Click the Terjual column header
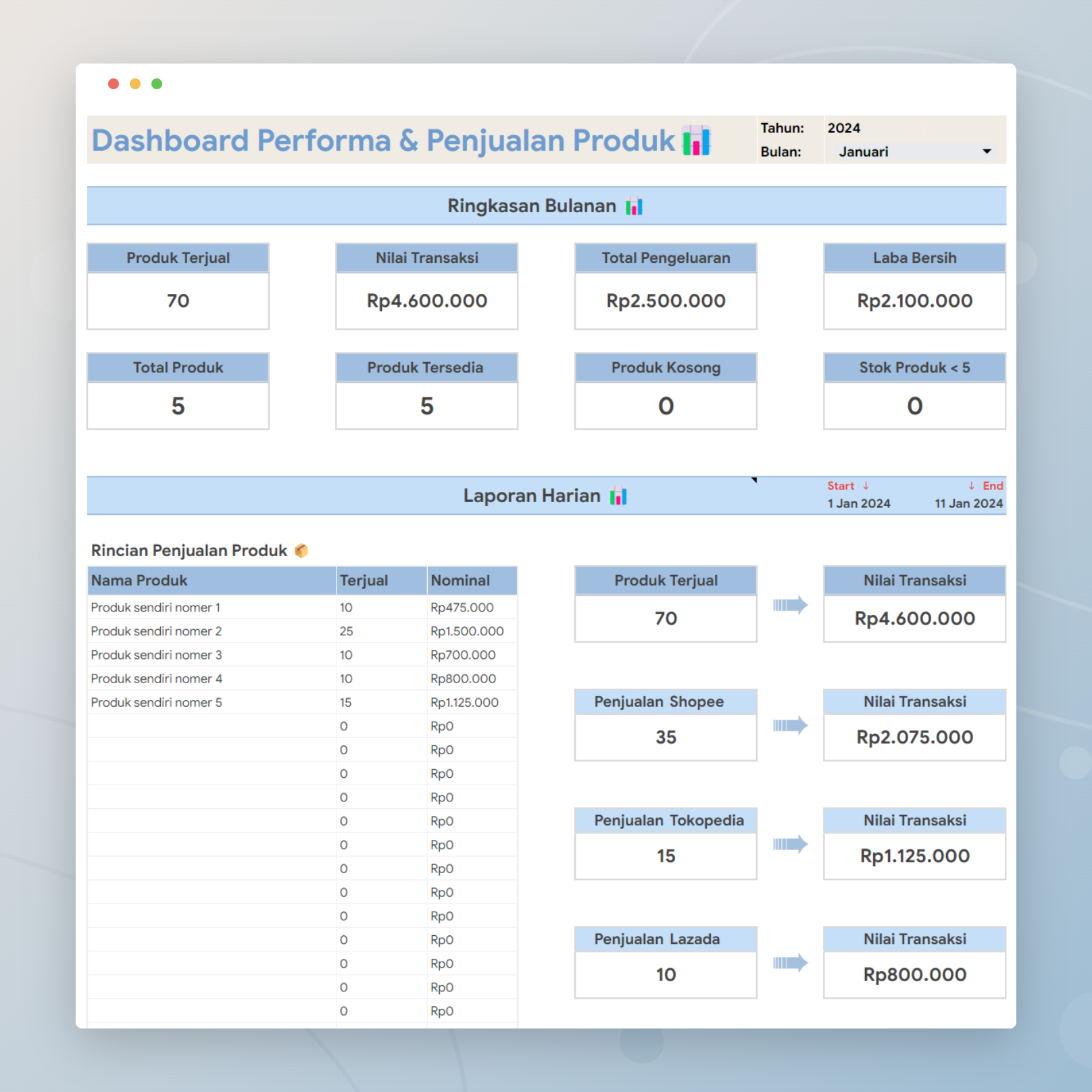This screenshot has height=1092, width=1092. pos(381,580)
